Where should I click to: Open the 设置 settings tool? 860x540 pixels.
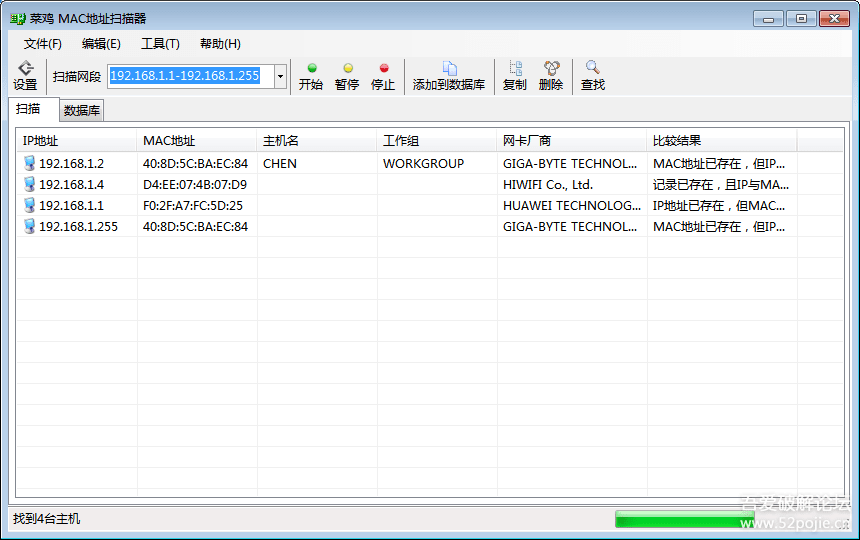click(x=25, y=76)
